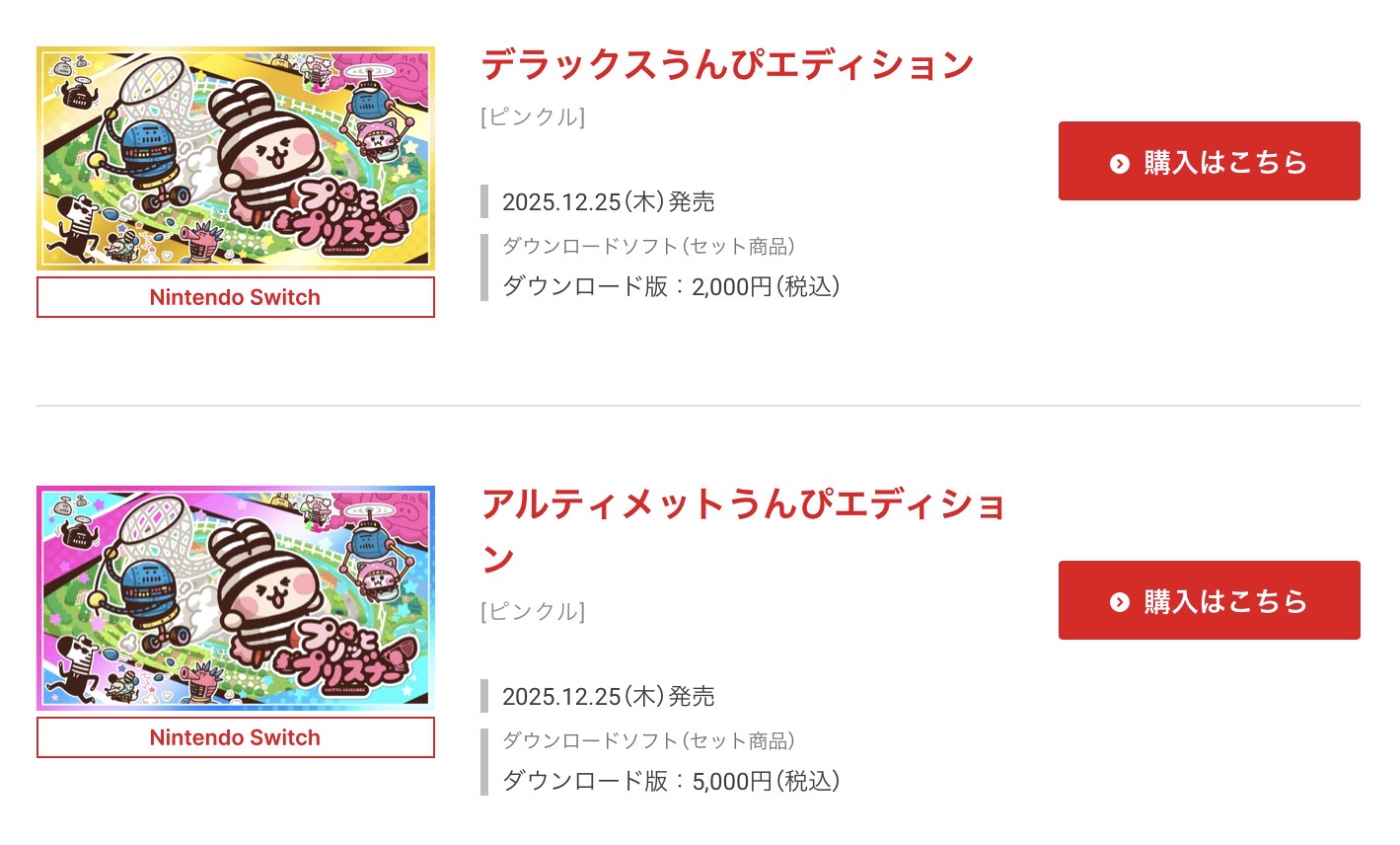Click the gray bar beside the Deluxe release date
Image resolution: width=1400 pixels, height=845 pixels.
point(484,201)
